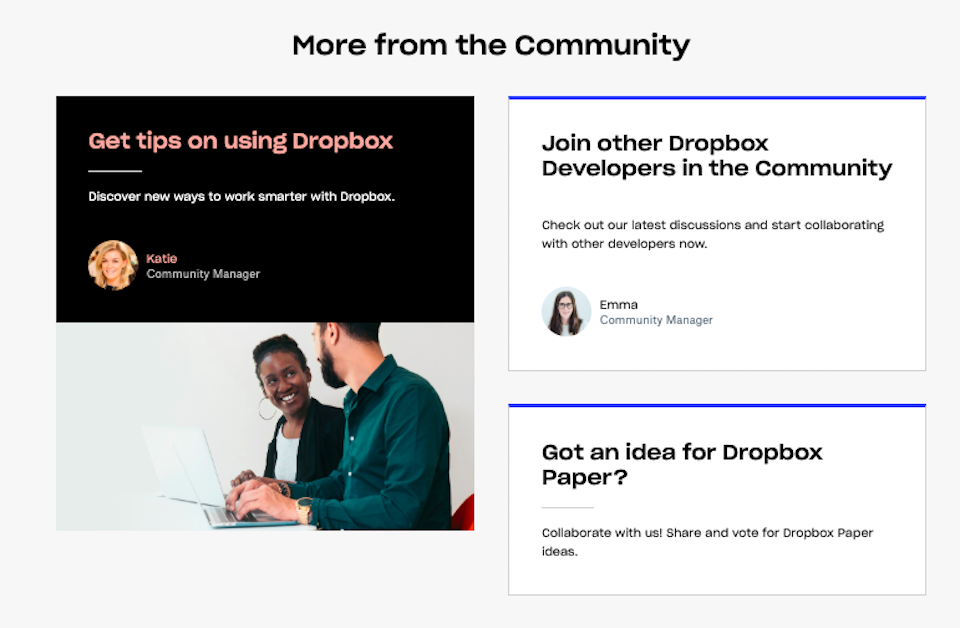
Task: Select 'Community Manager' label under Emma
Action: (x=656, y=320)
